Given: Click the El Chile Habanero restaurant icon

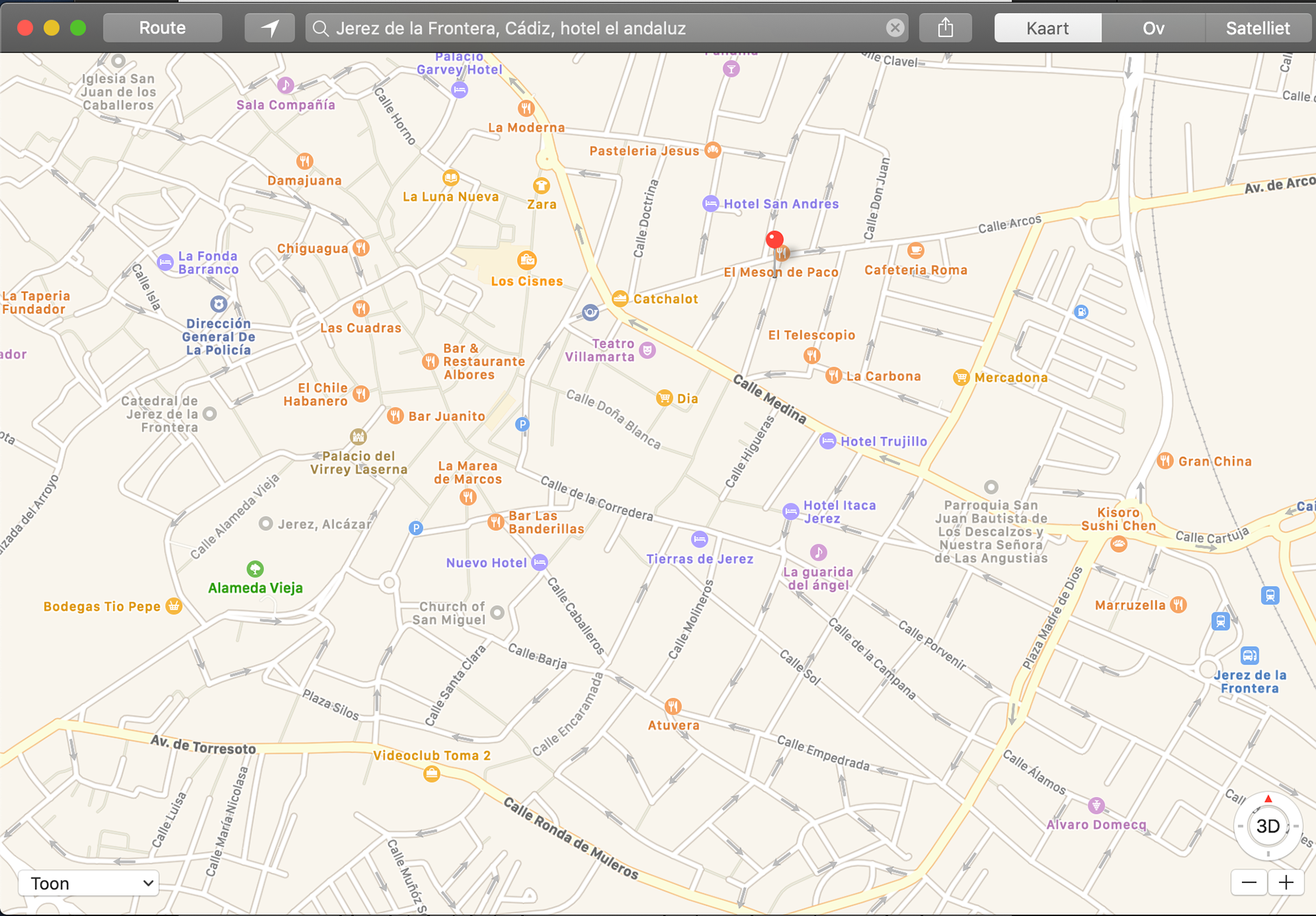Looking at the screenshot, I should point(361,394).
